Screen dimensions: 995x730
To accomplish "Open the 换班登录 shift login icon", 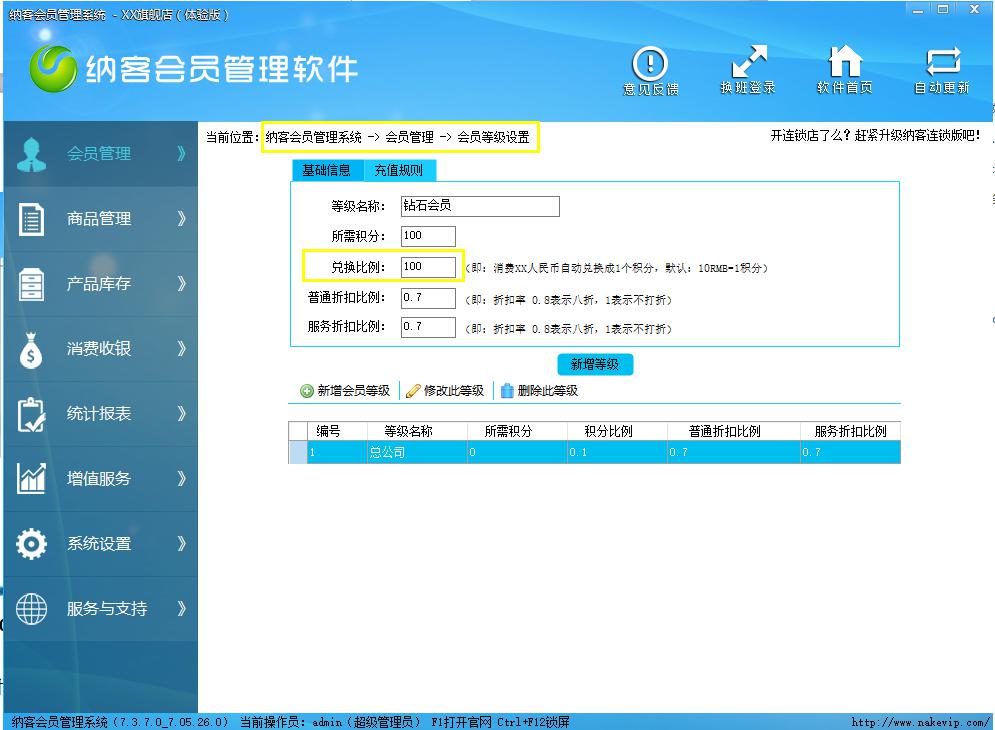I will click(748, 64).
